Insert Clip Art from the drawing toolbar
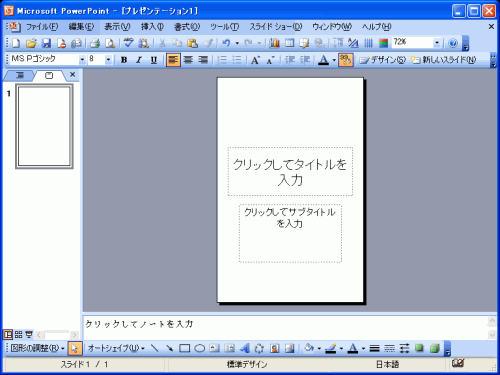The height and width of the screenshot is (375, 500). click(x=274, y=348)
